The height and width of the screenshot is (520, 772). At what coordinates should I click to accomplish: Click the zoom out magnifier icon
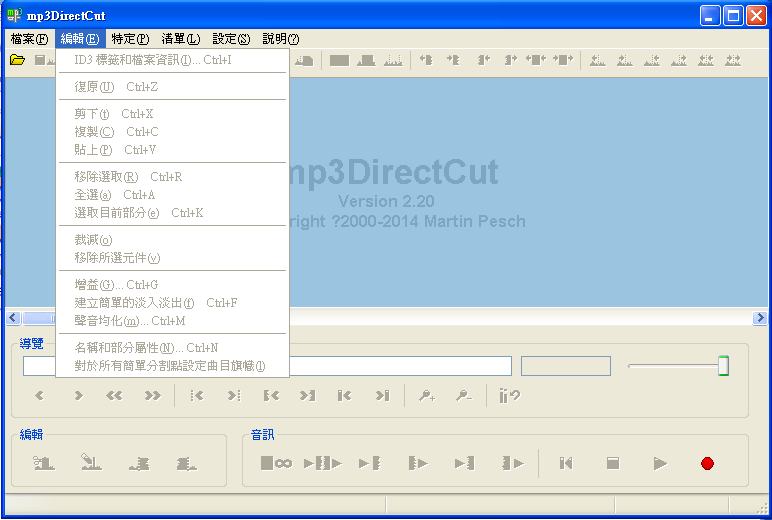point(464,395)
